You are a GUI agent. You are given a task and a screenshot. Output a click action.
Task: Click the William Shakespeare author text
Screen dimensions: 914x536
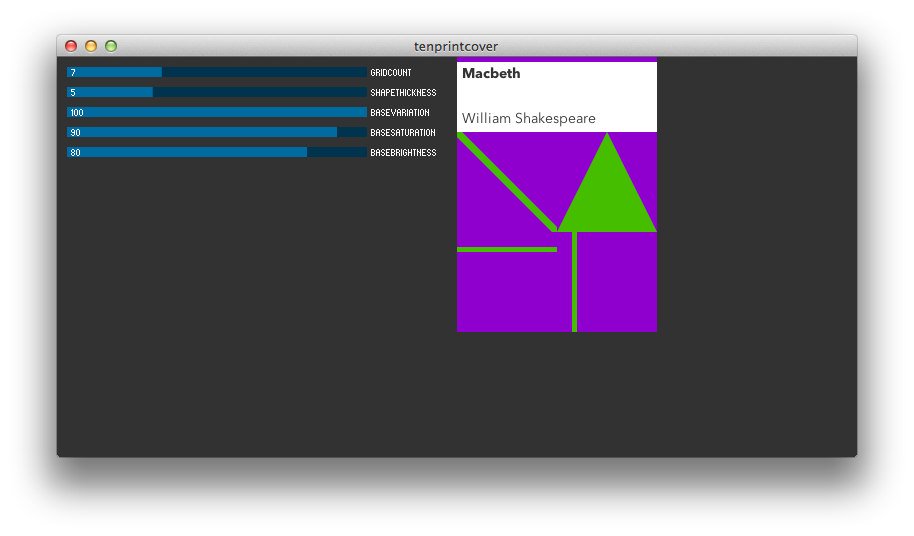coord(529,118)
